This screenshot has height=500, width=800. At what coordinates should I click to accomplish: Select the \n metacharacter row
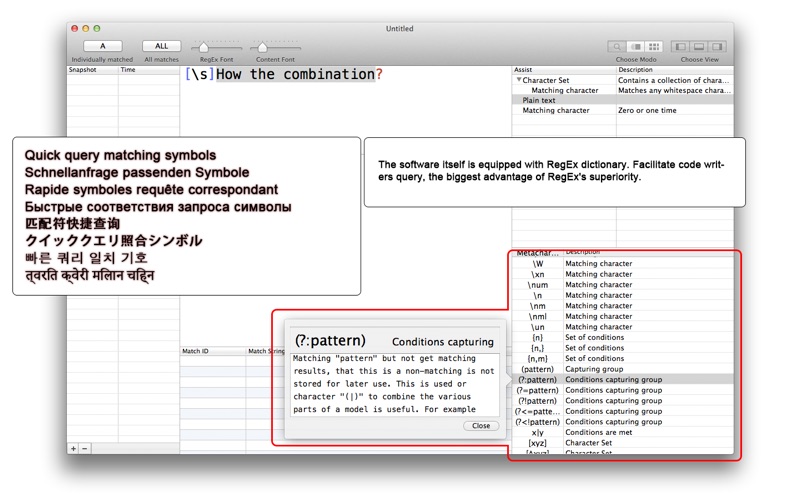point(622,295)
